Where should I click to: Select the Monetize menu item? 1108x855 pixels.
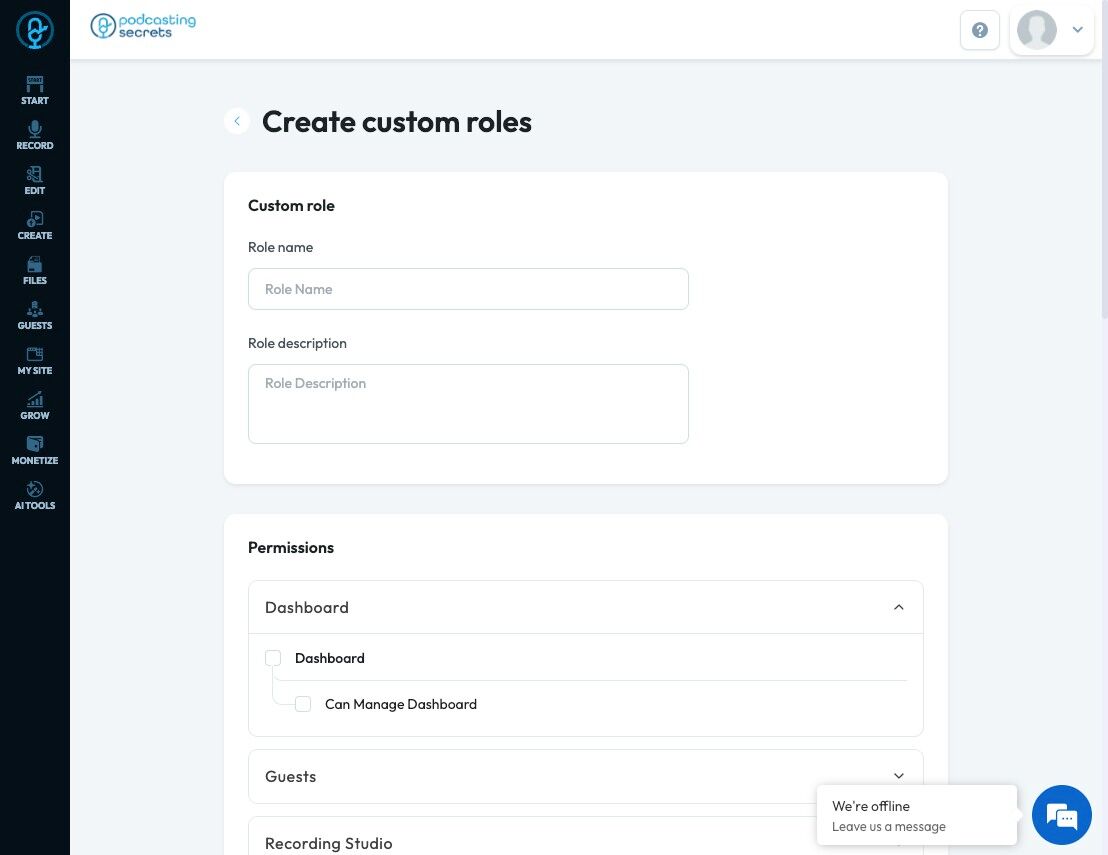[35, 450]
